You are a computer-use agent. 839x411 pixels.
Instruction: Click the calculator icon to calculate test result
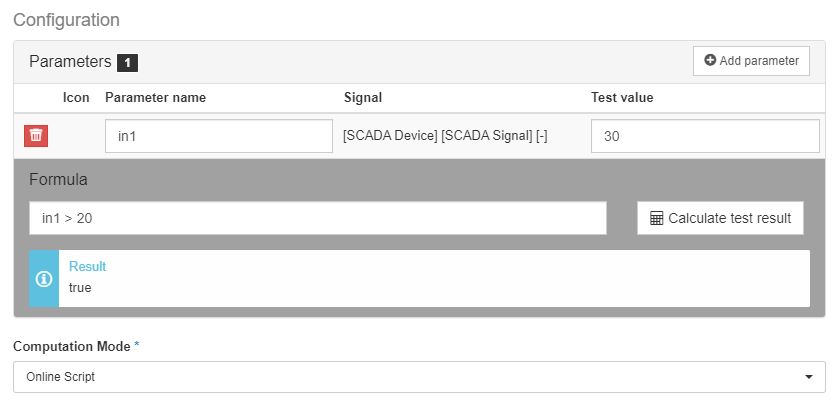click(656, 218)
